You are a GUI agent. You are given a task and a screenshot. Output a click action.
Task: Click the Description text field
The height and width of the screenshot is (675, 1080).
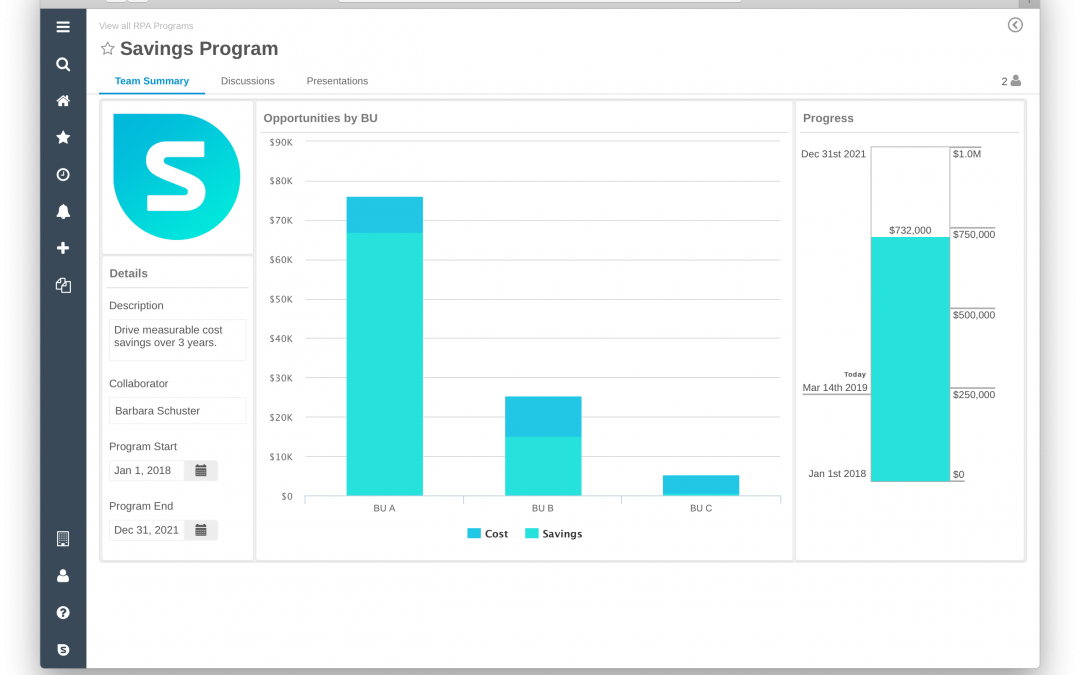coord(177,339)
